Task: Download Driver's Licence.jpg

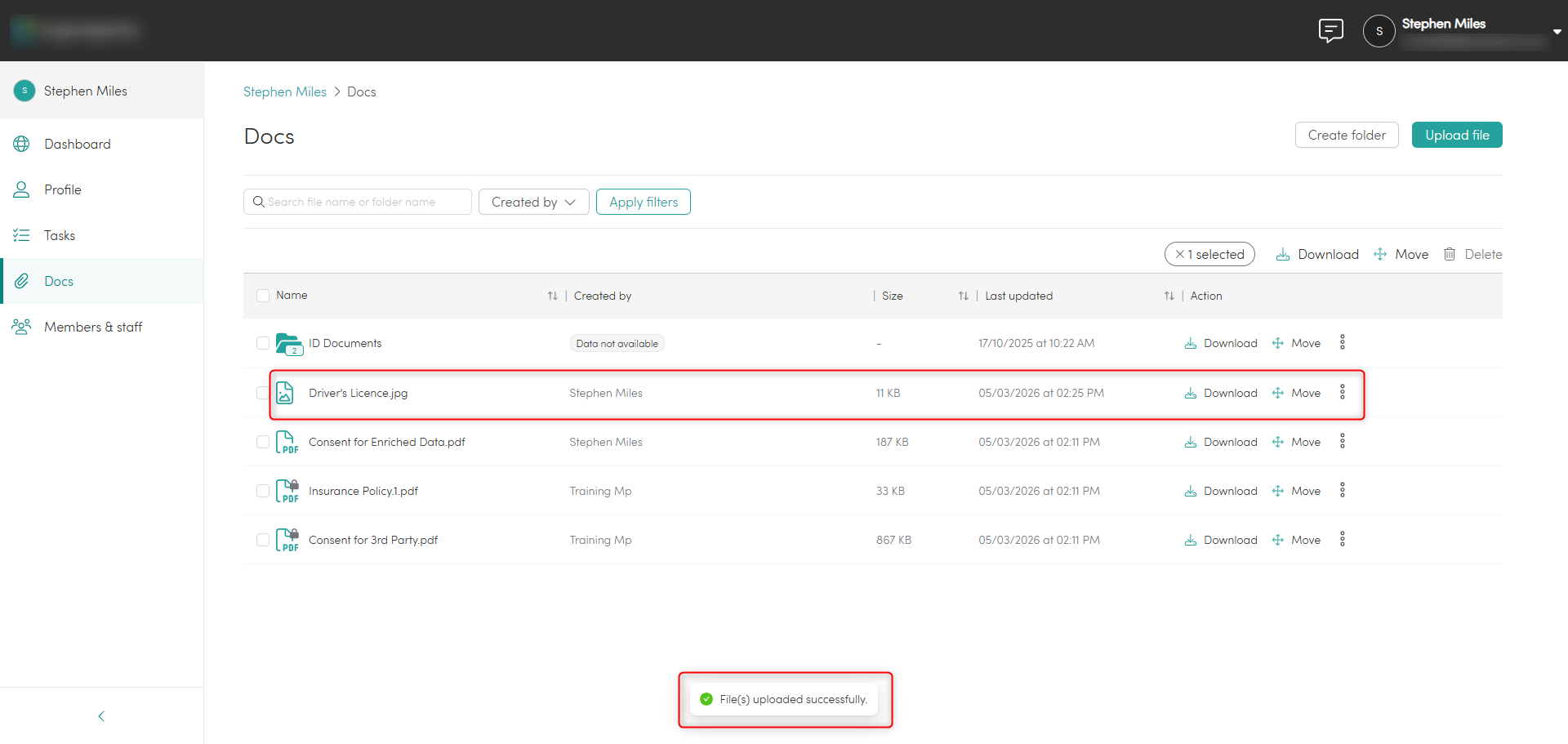Action: 1221,393
